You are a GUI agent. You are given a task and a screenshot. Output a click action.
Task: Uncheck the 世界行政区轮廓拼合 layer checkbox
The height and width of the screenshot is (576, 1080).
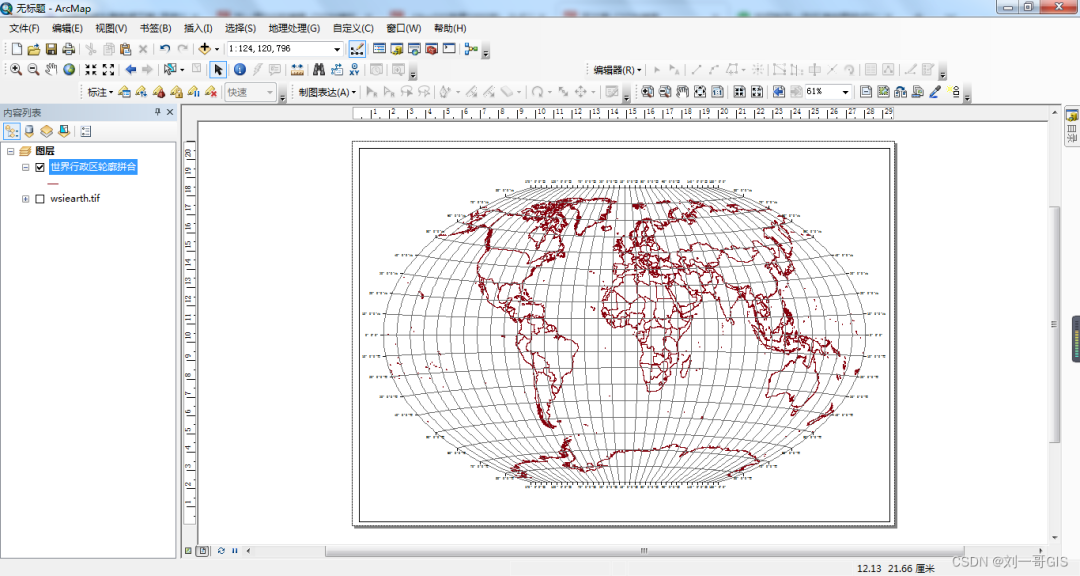(40, 168)
